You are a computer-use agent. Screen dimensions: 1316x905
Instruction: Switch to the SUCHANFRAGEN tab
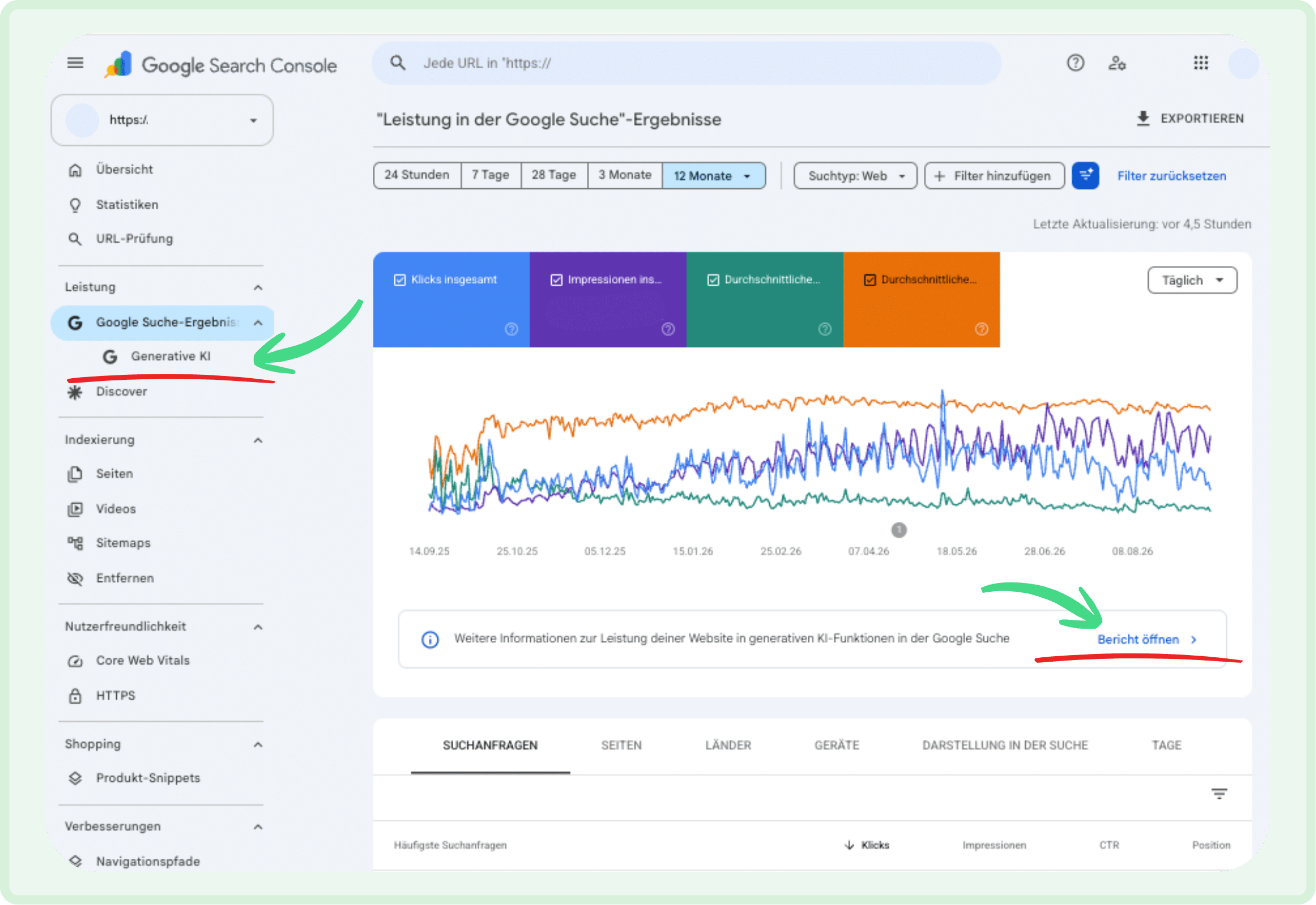pyautogui.click(x=491, y=746)
